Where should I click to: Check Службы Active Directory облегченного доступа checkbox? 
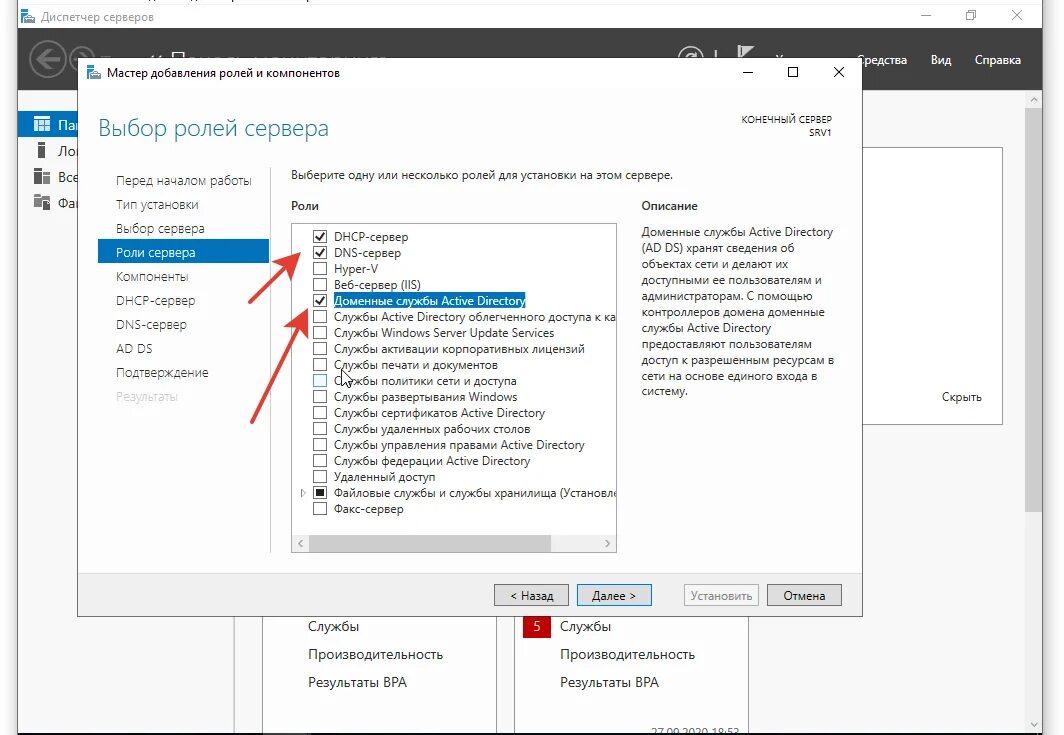coord(320,317)
